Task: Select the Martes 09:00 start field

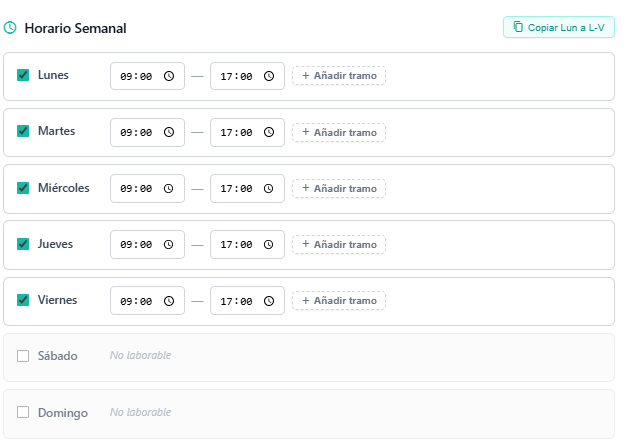Action: [147, 132]
